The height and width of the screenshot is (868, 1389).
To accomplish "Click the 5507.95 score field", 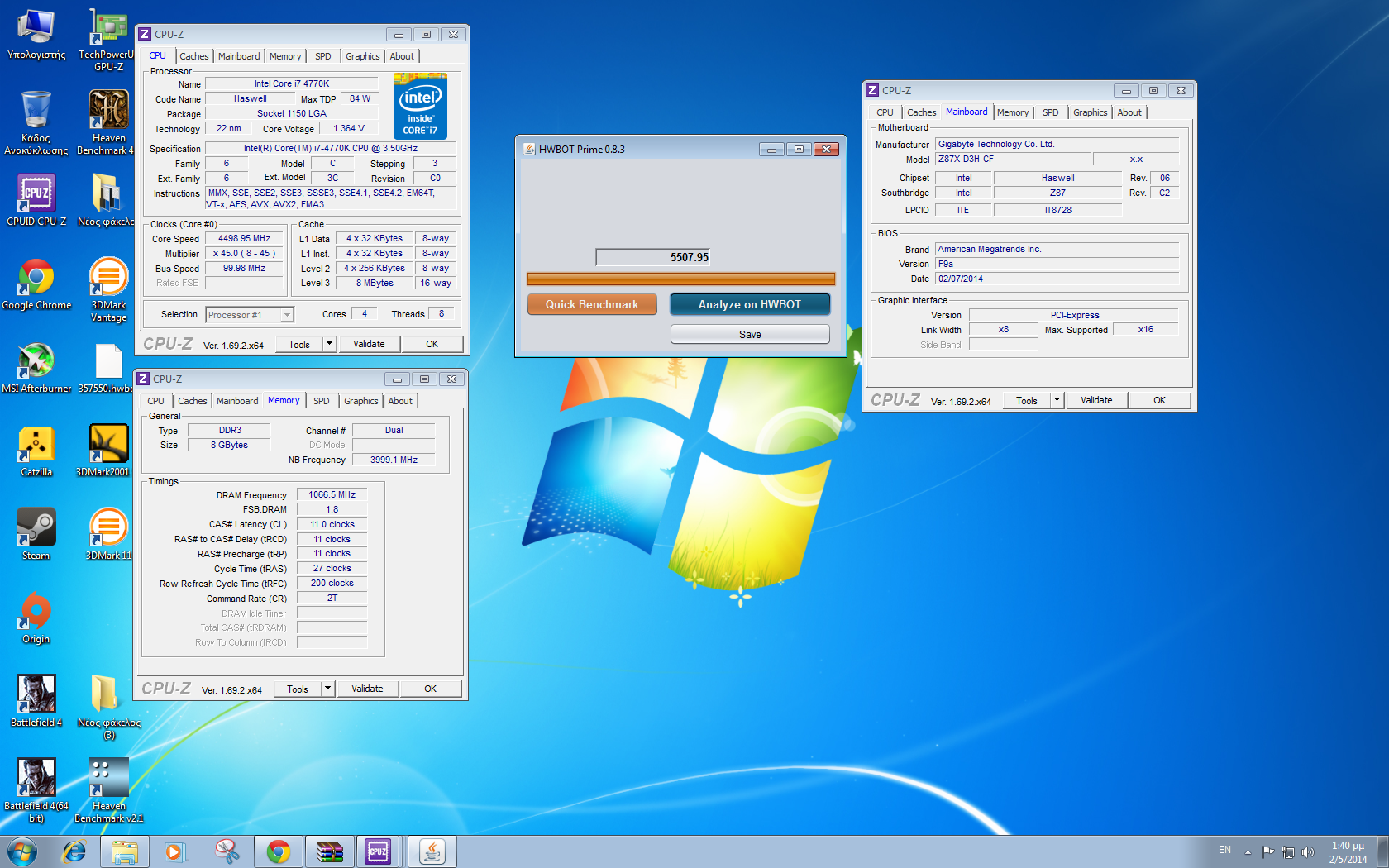I will [x=653, y=257].
